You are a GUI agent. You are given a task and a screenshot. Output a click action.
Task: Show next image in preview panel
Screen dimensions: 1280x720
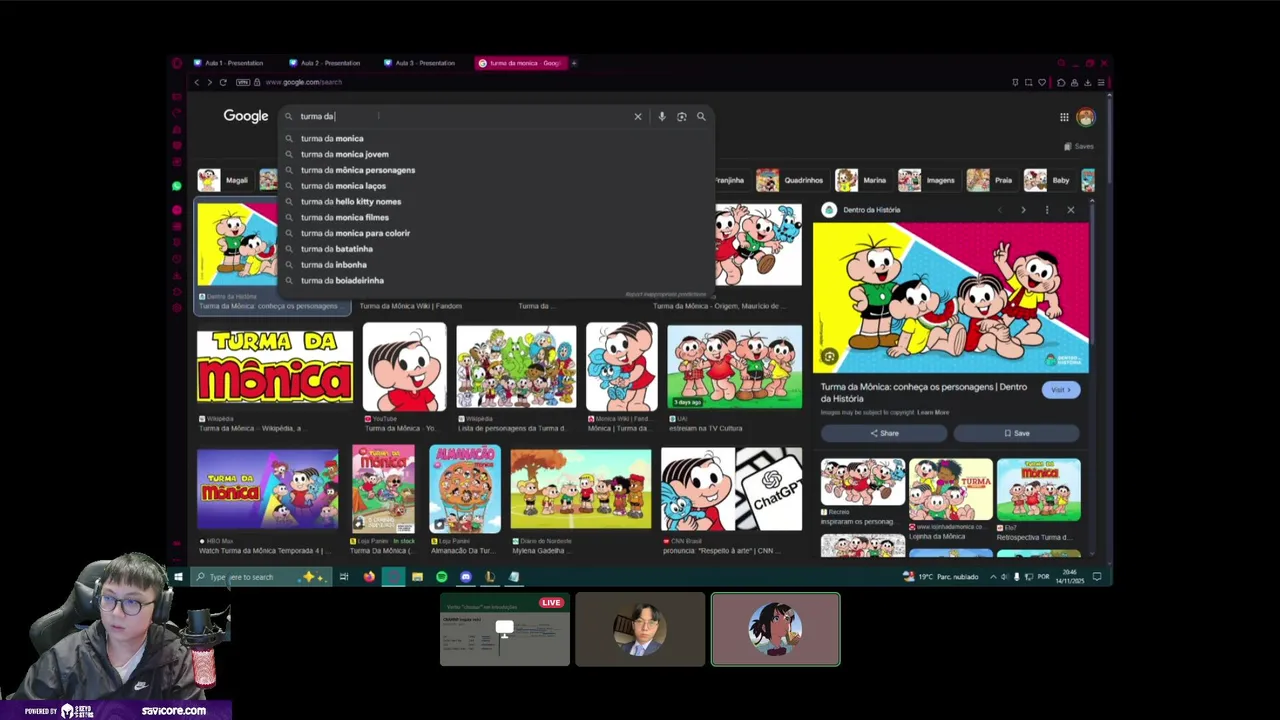click(x=1023, y=210)
